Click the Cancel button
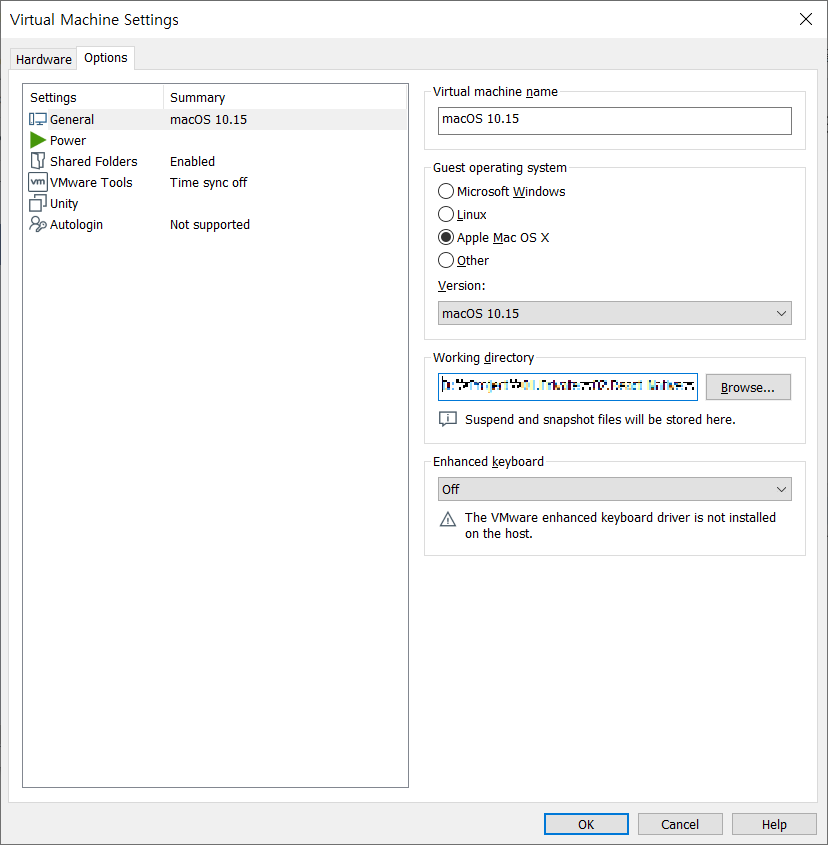828x845 pixels. pyautogui.click(x=680, y=824)
